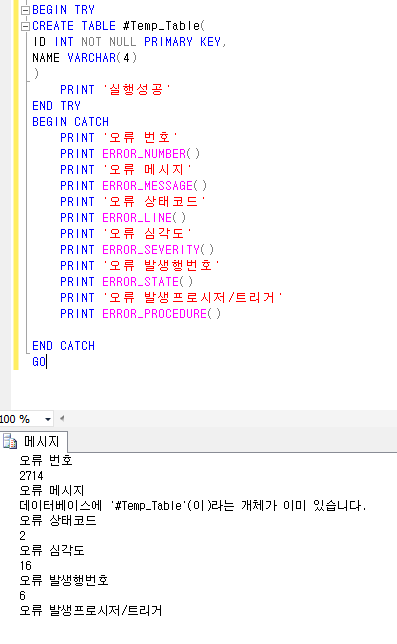Click the 오류 메시지 line in messages

(x=52, y=490)
